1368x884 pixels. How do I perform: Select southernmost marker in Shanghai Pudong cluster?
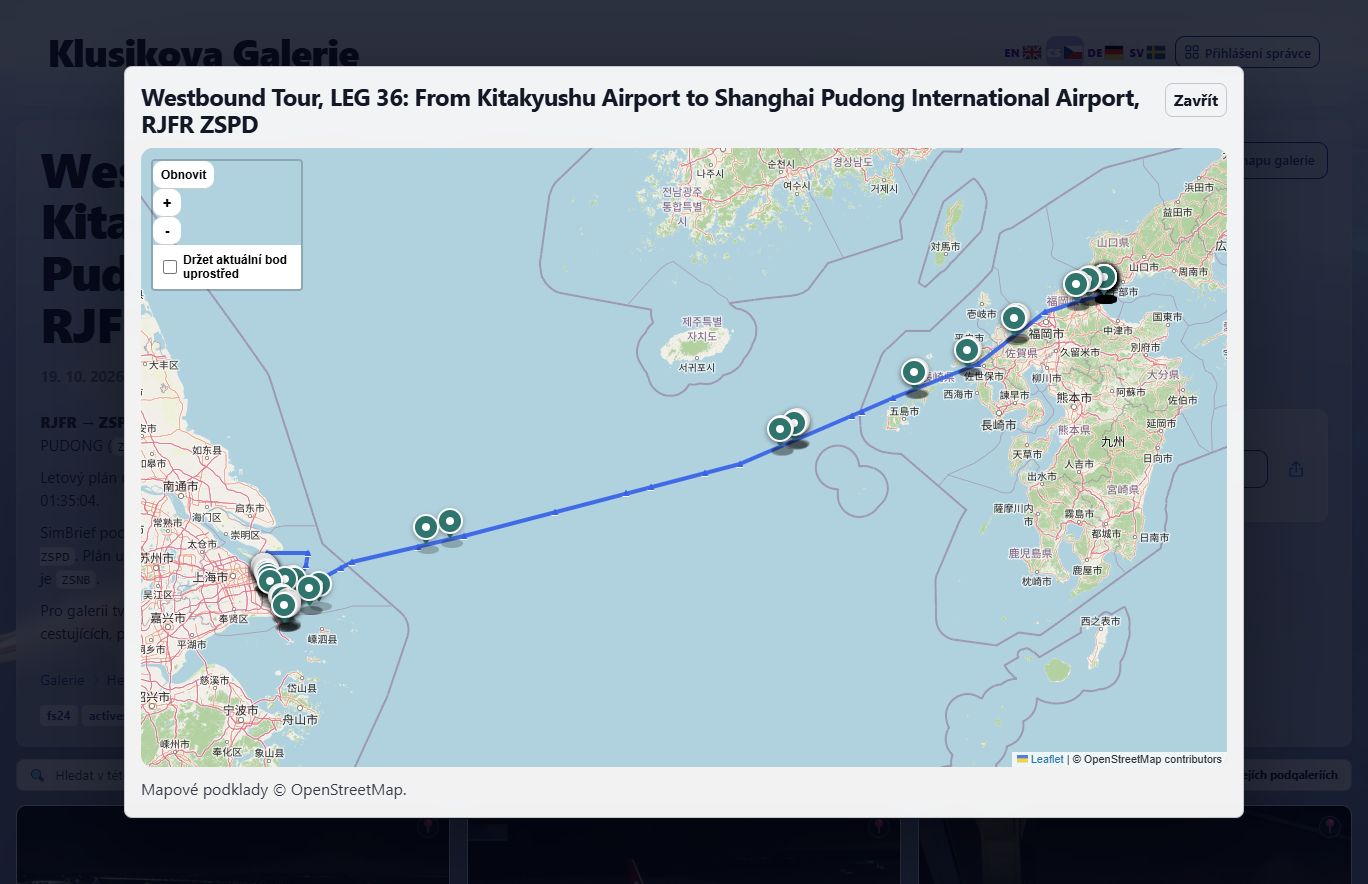coord(285,604)
